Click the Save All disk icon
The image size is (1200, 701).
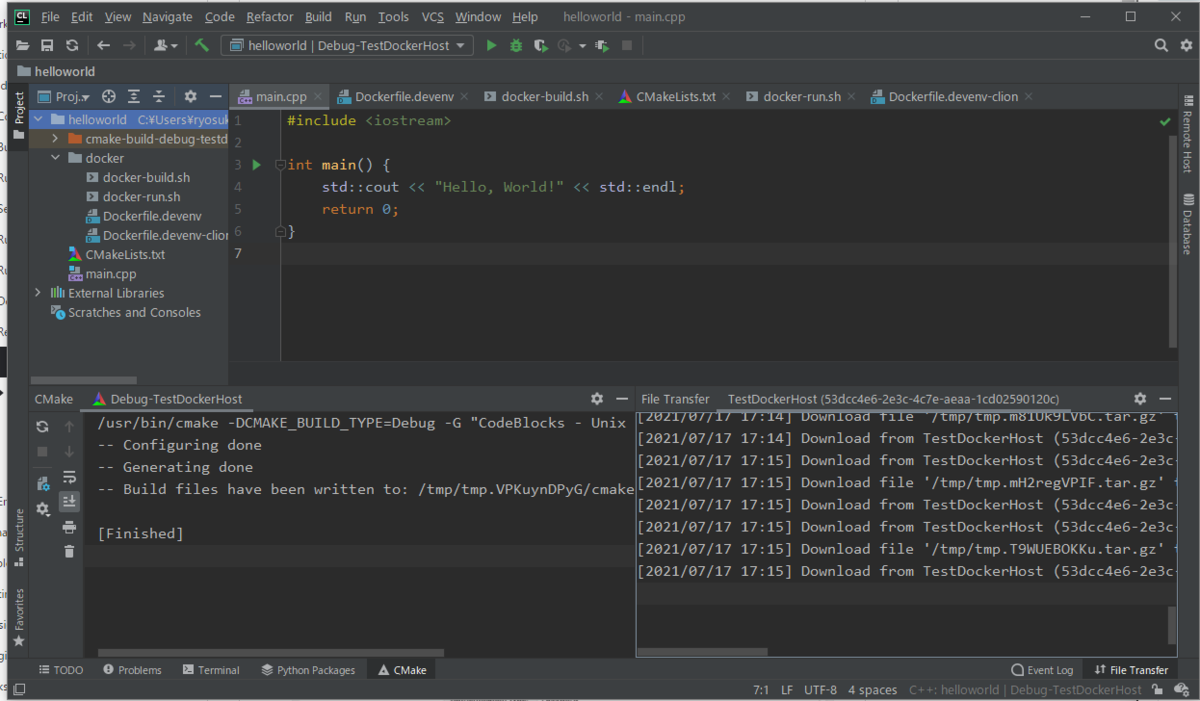coord(46,45)
